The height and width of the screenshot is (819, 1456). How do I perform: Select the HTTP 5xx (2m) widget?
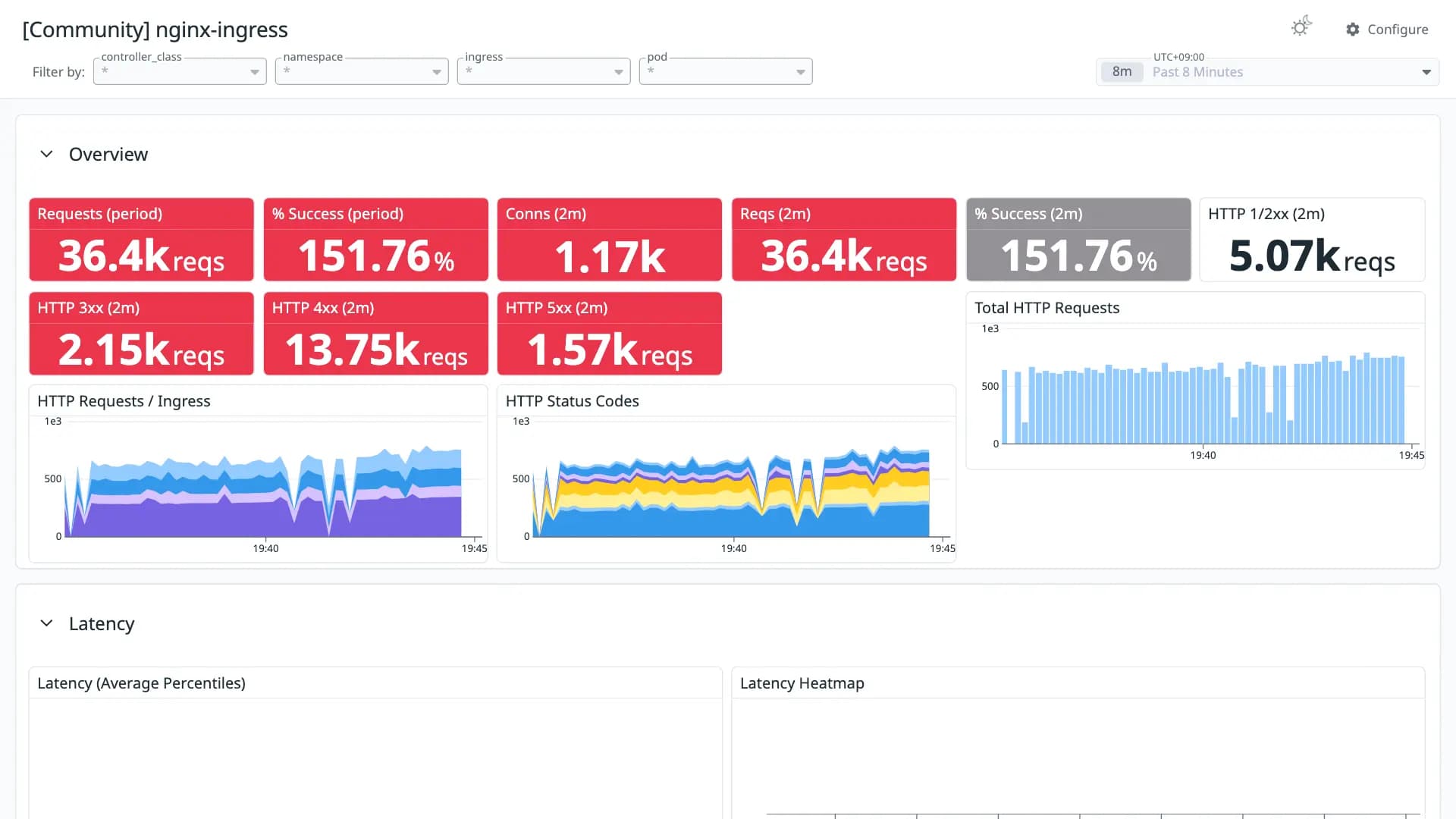(x=610, y=334)
